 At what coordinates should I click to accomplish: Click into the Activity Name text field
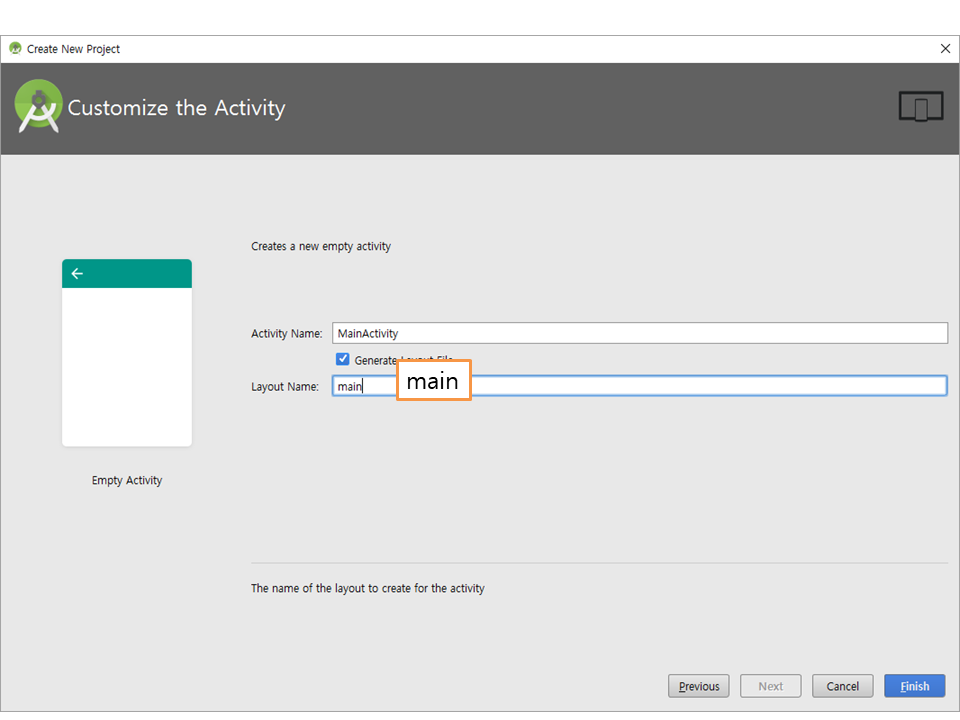pyautogui.click(x=640, y=333)
